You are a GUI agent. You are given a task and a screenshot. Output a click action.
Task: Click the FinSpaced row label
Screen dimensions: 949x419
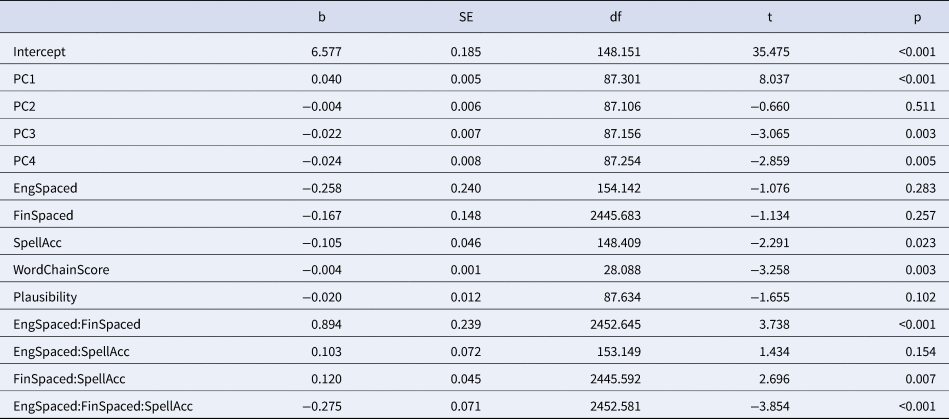pos(44,216)
